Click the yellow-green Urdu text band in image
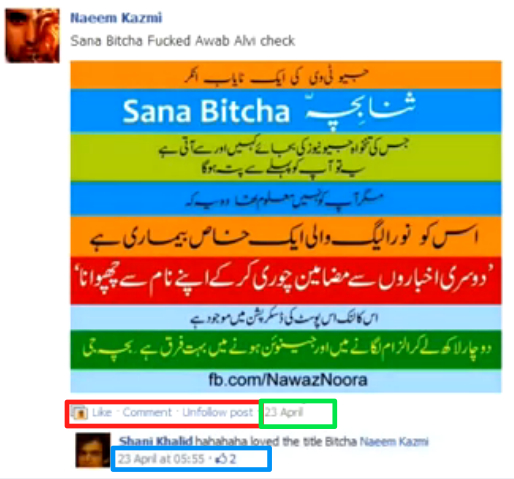Image resolution: width=514 pixels, height=479 pixels. 286,157
